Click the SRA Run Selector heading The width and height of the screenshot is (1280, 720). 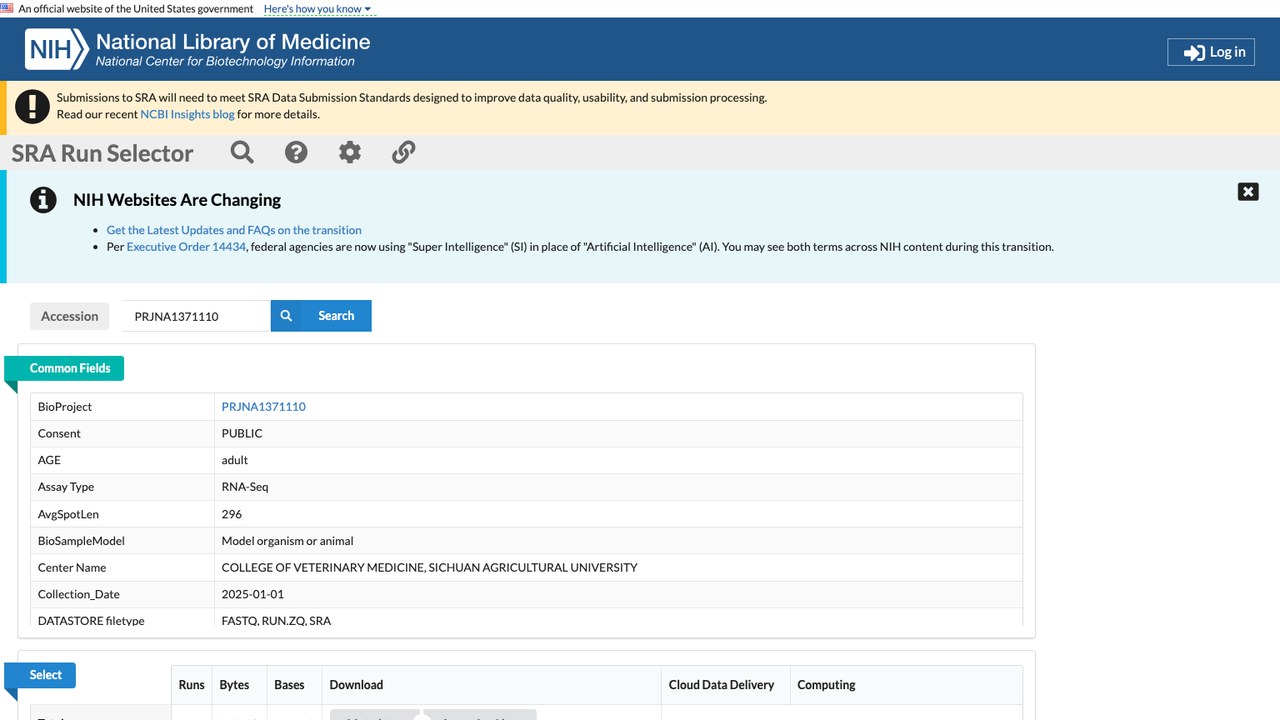[x=103, y=153]
